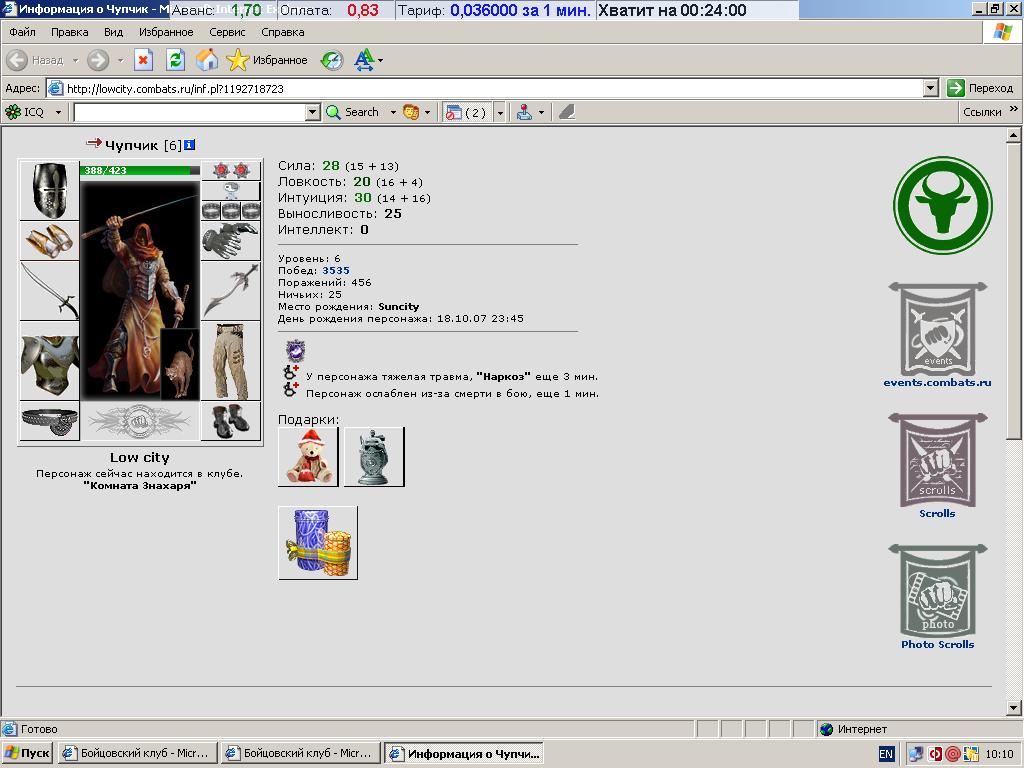Open the Santa teddy bear gift
Viewport: 1024px width, 768px height.
(x=308, y=456)
